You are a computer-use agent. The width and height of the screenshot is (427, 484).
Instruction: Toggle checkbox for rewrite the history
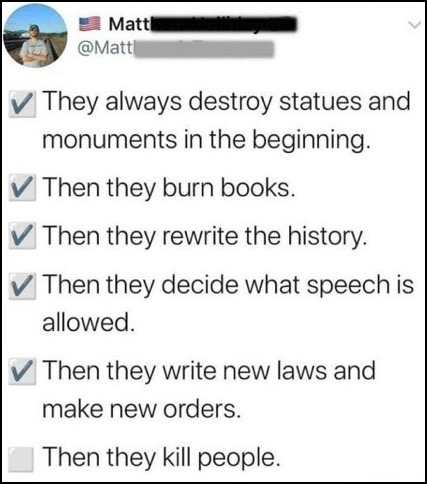(x=22, y=236)
